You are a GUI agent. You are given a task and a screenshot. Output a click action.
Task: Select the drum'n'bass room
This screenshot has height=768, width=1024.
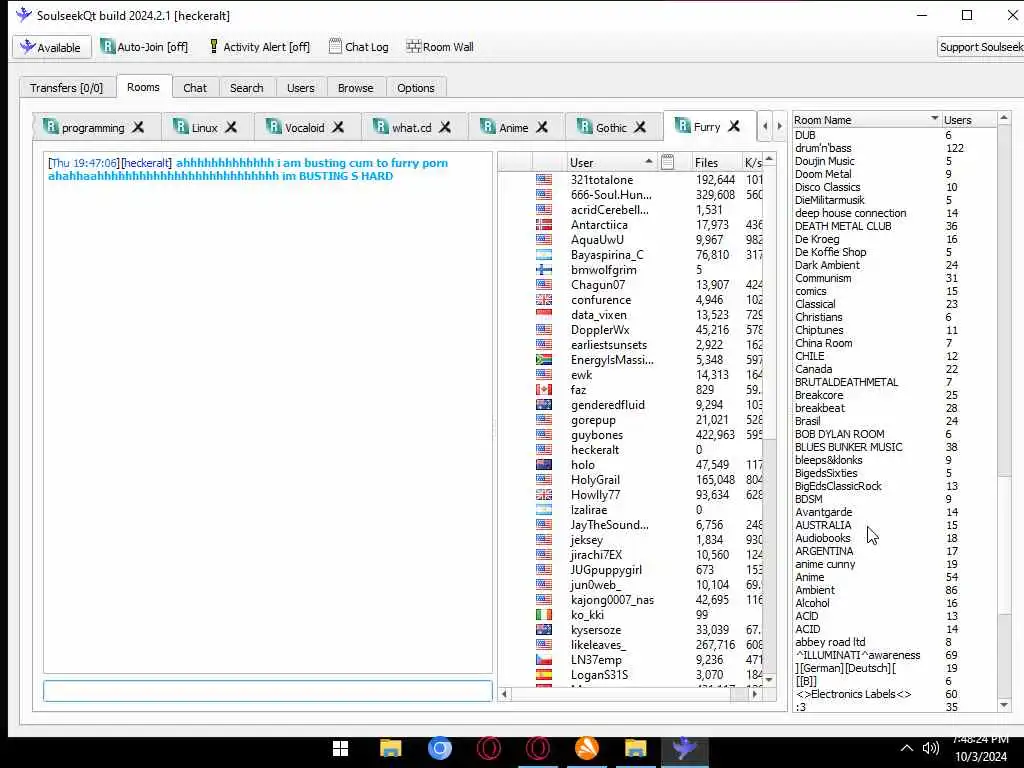click(823, 148)
